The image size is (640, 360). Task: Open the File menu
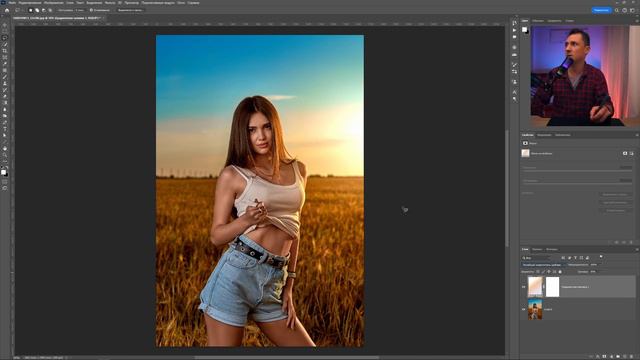[12, 3]
